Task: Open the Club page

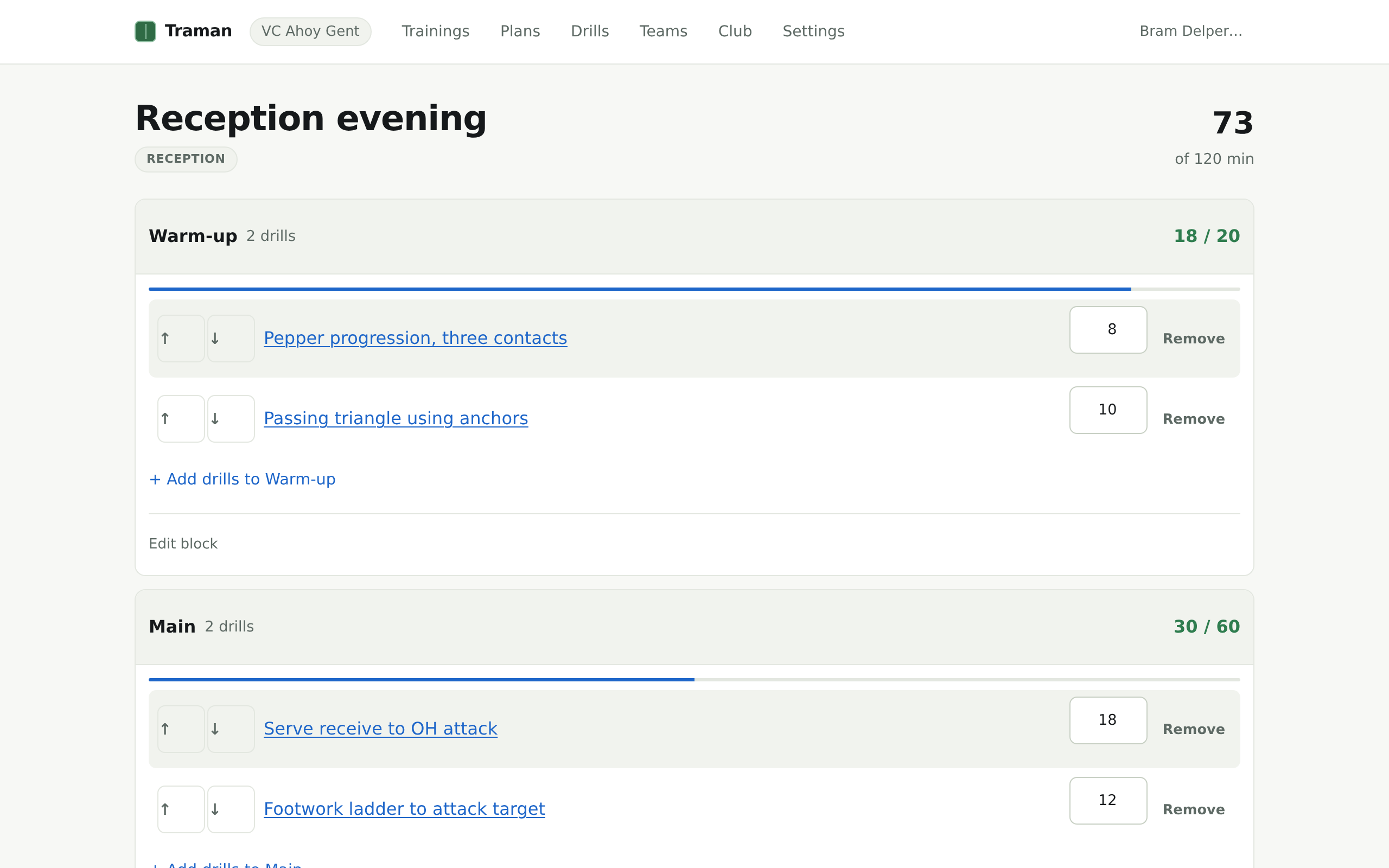Action: click(x=735, y=31)
